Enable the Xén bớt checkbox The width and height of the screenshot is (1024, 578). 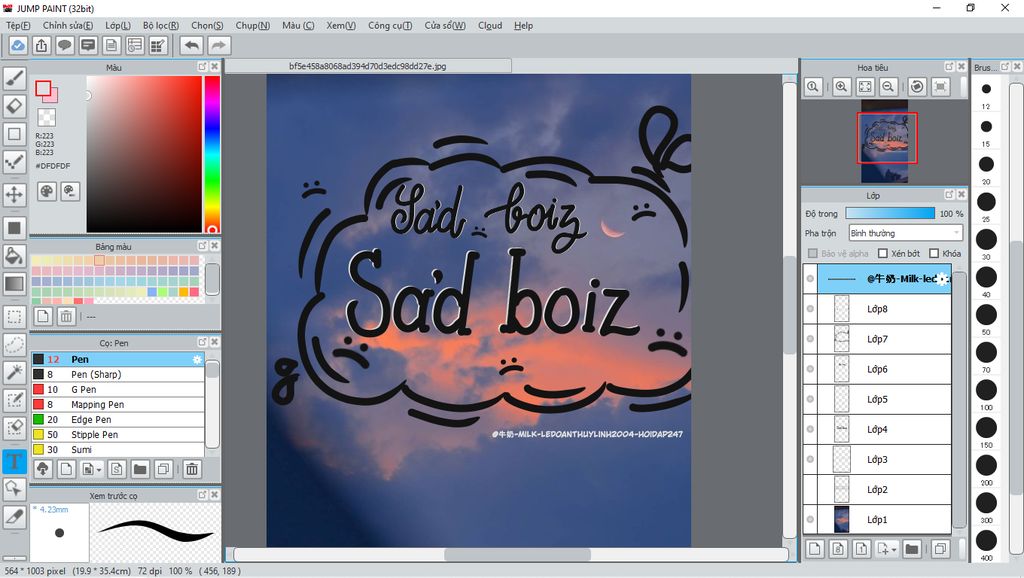tap(883, 253)
